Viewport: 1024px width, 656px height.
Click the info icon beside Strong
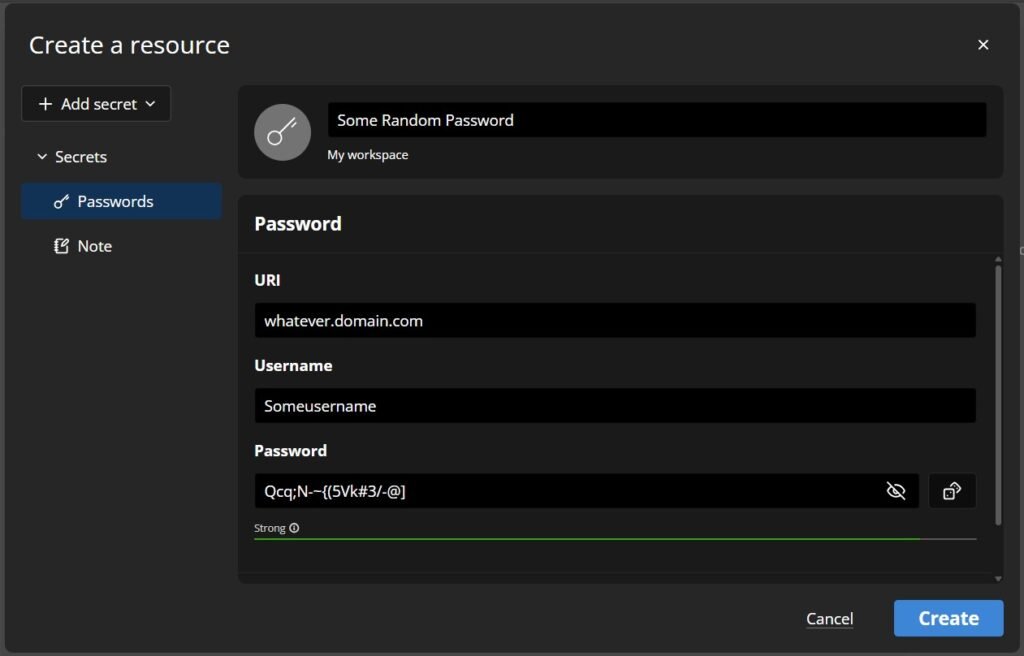(x=294, y=528)
